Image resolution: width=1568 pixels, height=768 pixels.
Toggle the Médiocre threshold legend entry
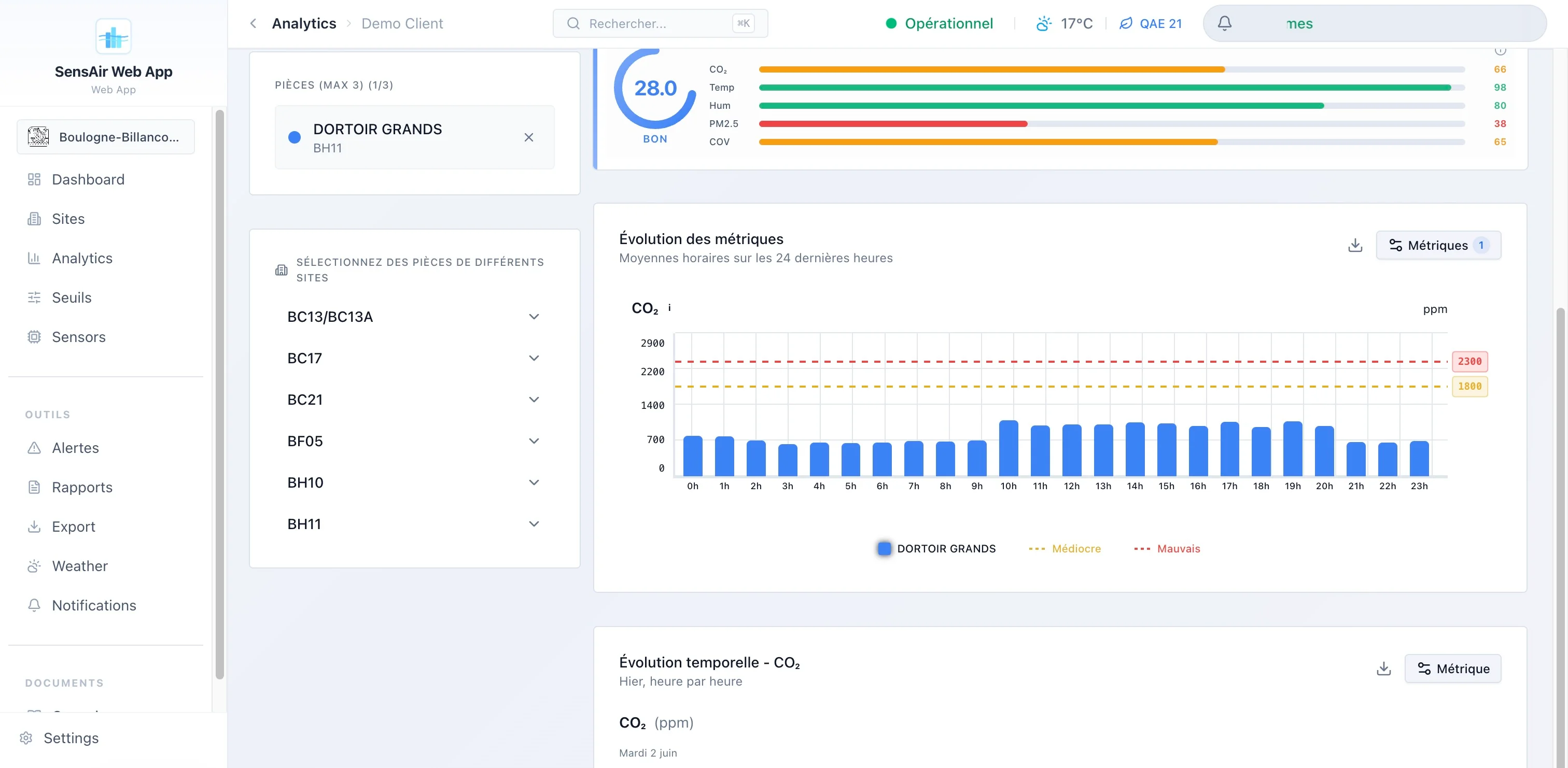pyautogui.click(x=1065, y=549)
